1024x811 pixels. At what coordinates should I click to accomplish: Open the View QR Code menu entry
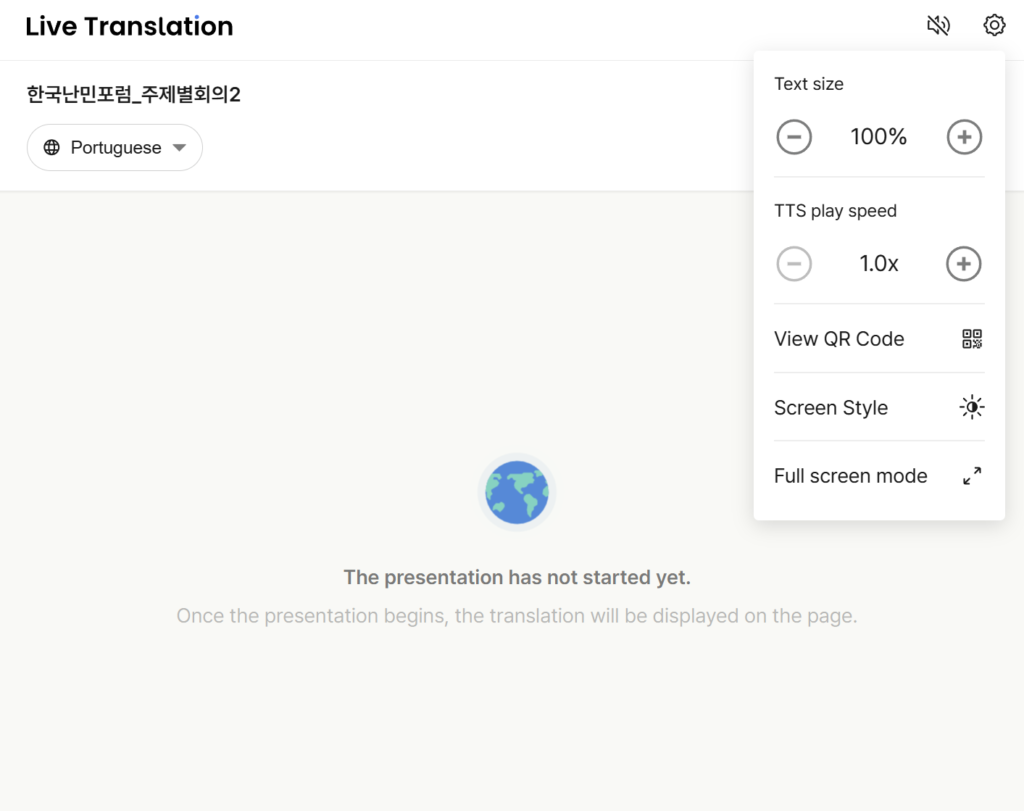click(839, 339)
